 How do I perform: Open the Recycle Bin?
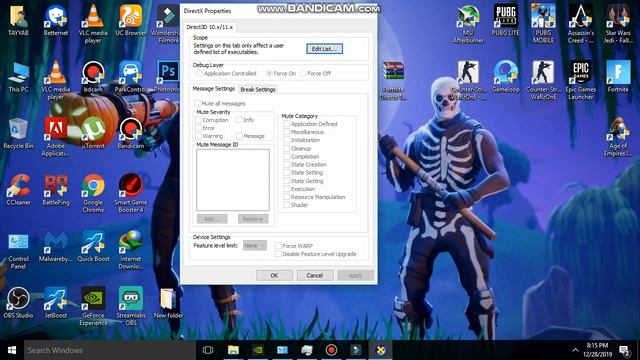coord(18,133)
